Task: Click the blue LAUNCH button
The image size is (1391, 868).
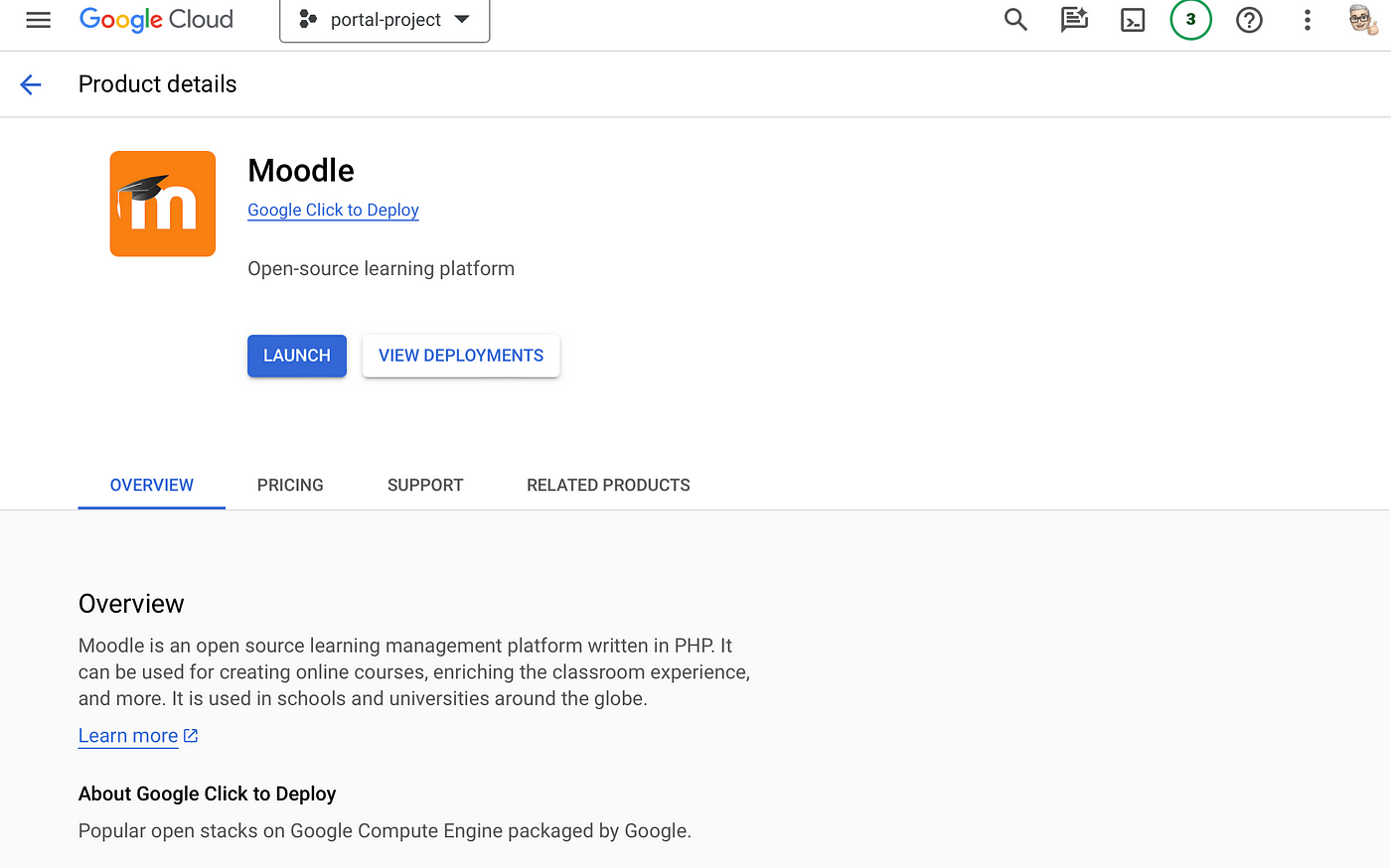Action: (297, 356)
